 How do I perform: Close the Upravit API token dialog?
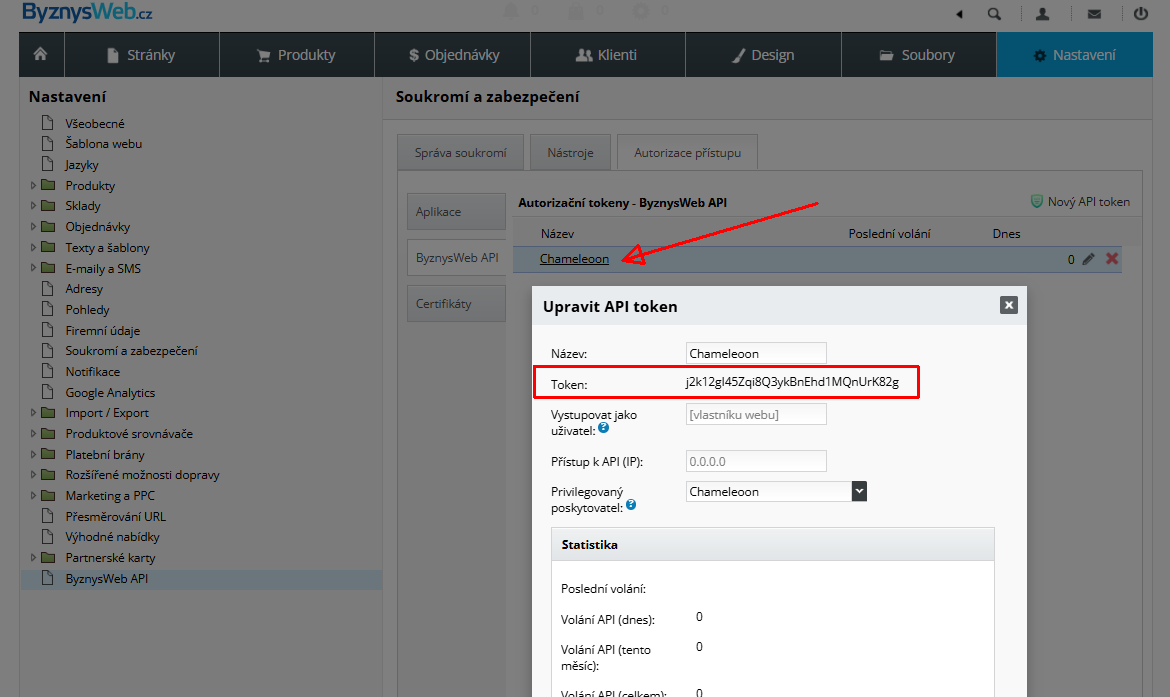pyautogui.click(x=1008, y=305)
